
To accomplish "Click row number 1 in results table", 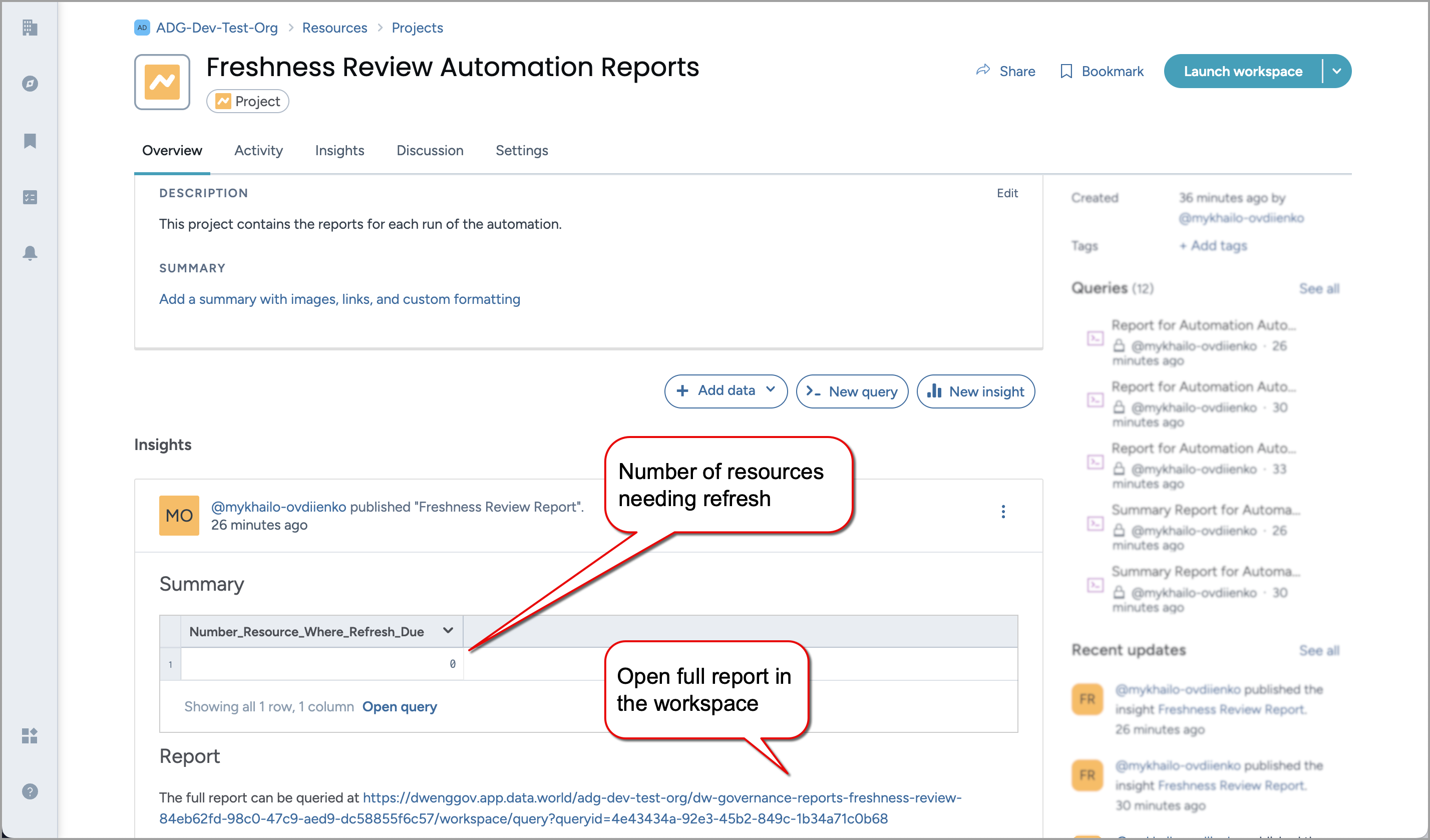I will [170, 664].
